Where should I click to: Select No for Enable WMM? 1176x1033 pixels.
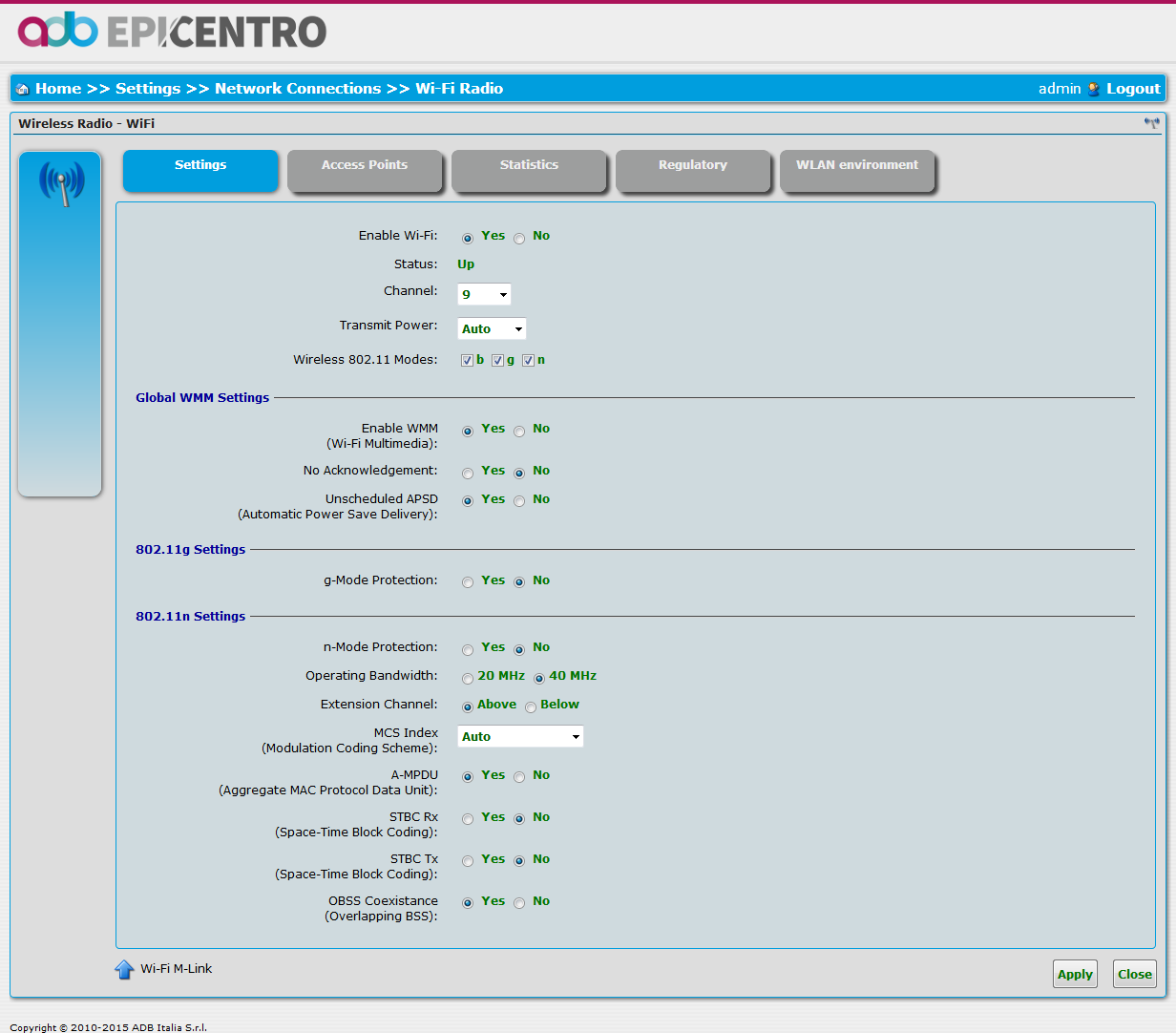pos(519,432)
